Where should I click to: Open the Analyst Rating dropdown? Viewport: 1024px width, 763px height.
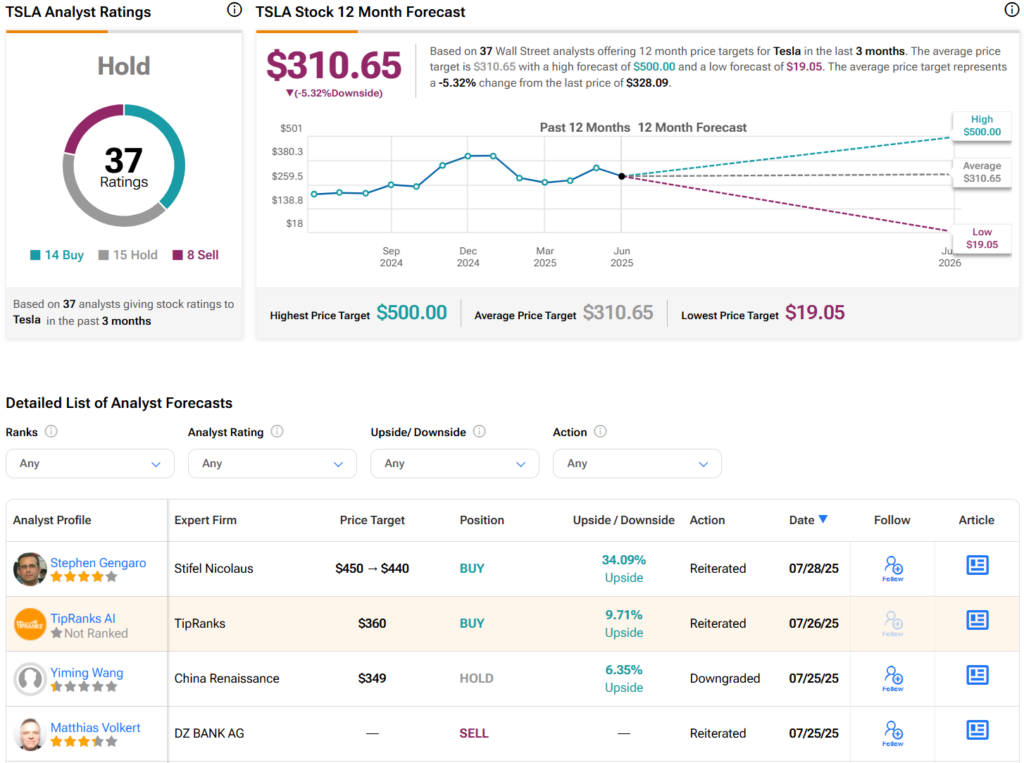pos(272,464)
